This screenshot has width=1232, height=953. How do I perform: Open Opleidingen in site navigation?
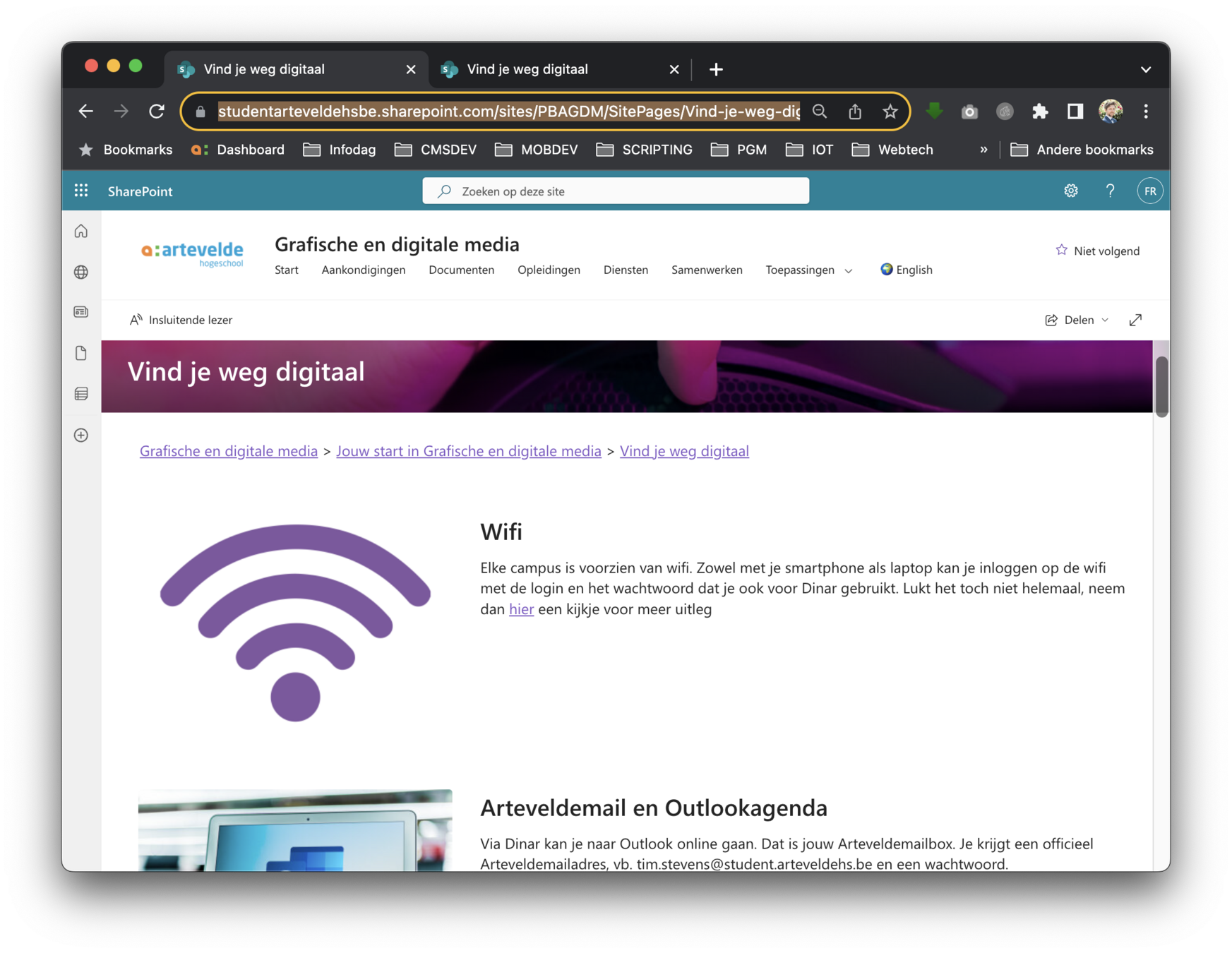[x=549, y=270]
